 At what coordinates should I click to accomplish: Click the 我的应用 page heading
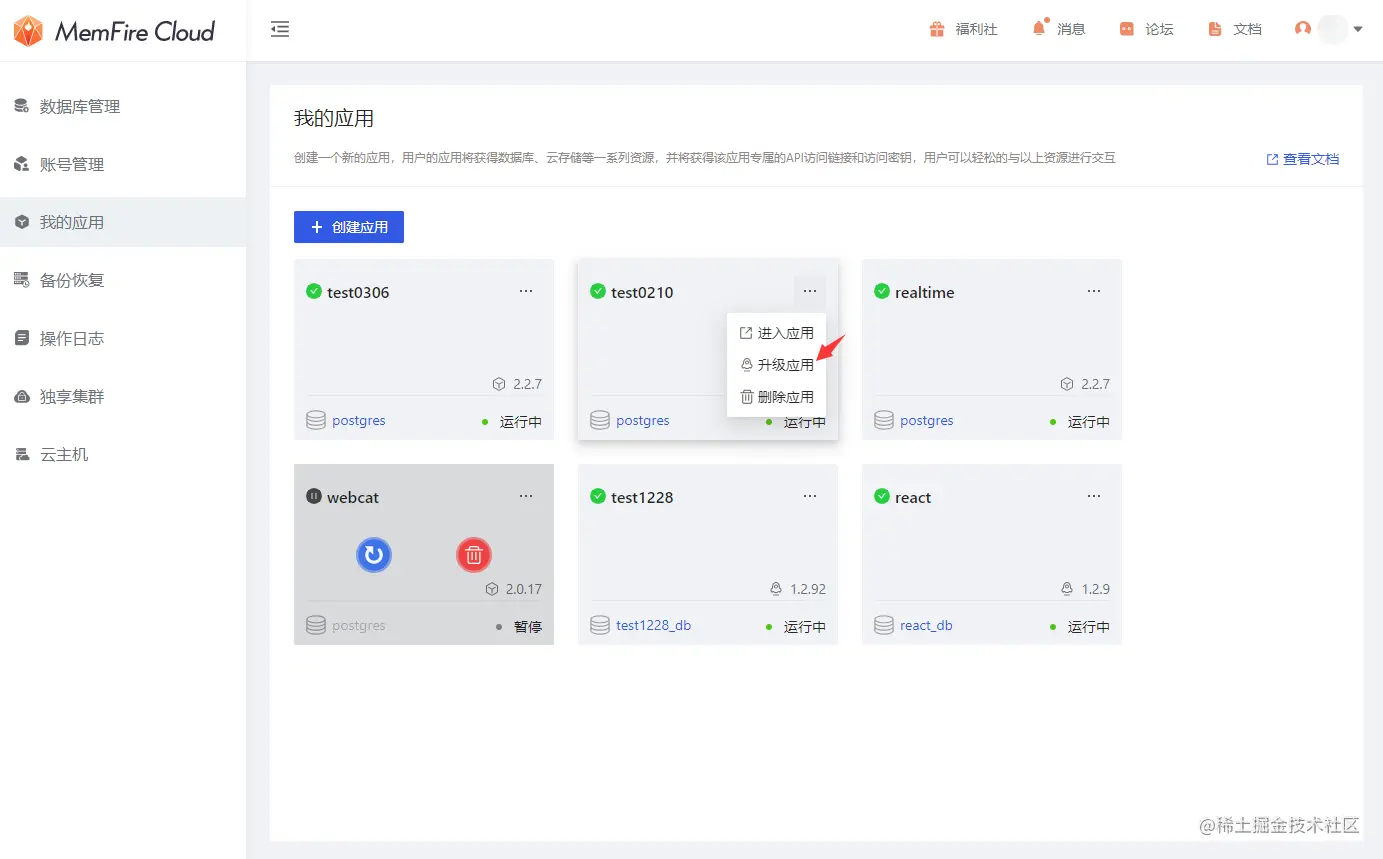[x=334, y=118]
